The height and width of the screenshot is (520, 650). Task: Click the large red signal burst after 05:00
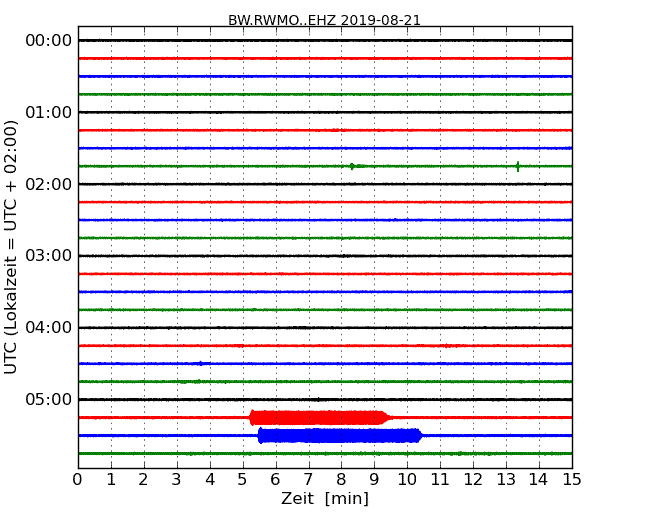click(320, 418)
